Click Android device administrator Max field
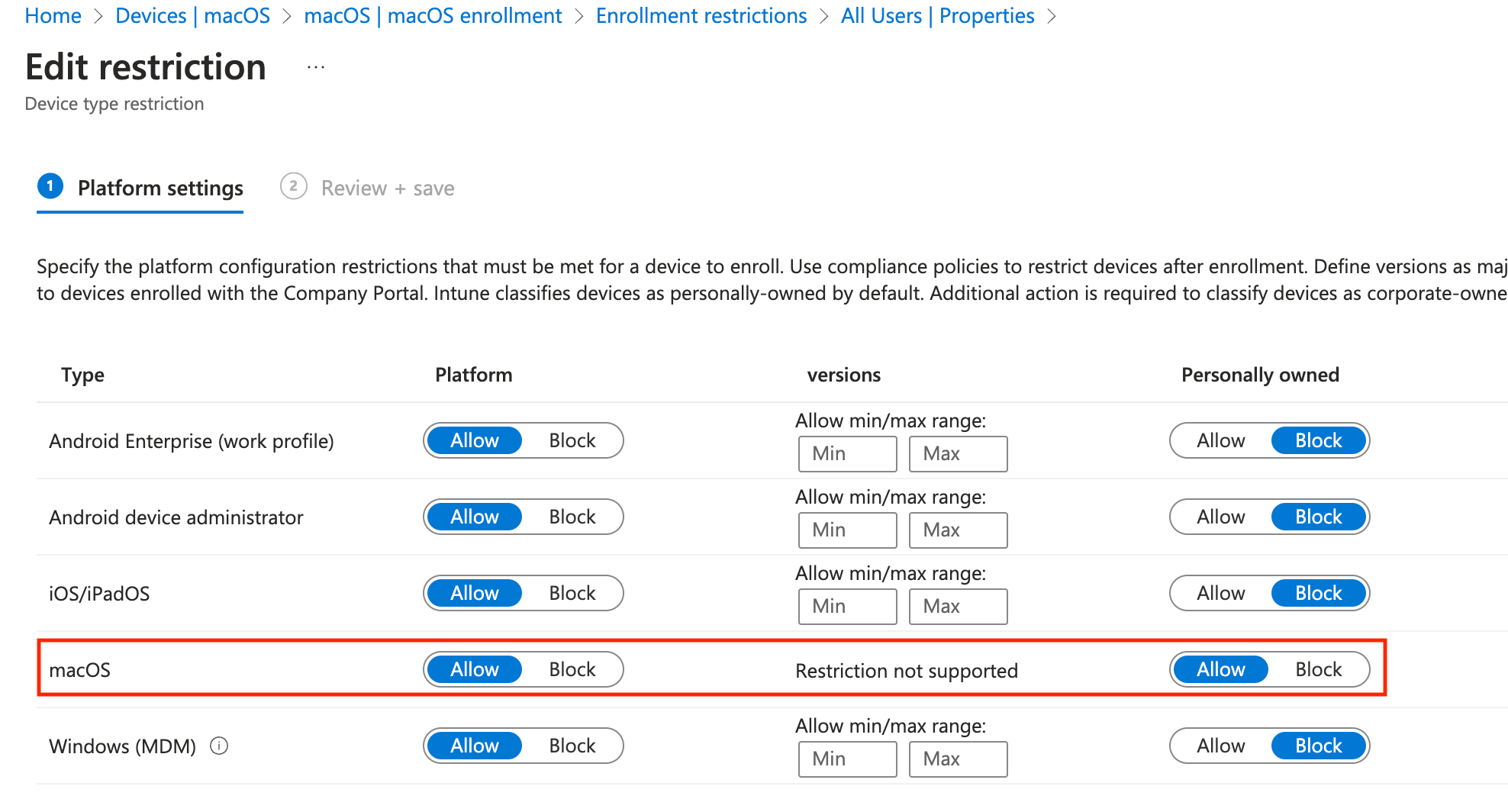Image resolution: width=1508 pixels, height=812 pixels. tap(958, 530)
